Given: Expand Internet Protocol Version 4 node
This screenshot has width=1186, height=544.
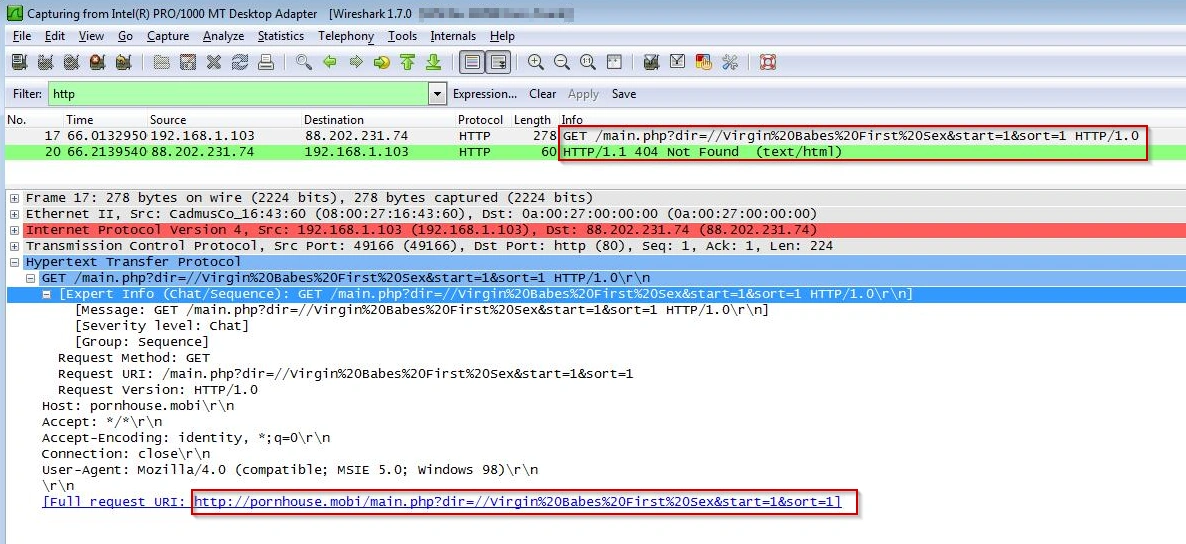Looking at the screenshot, I should (14, 230).
